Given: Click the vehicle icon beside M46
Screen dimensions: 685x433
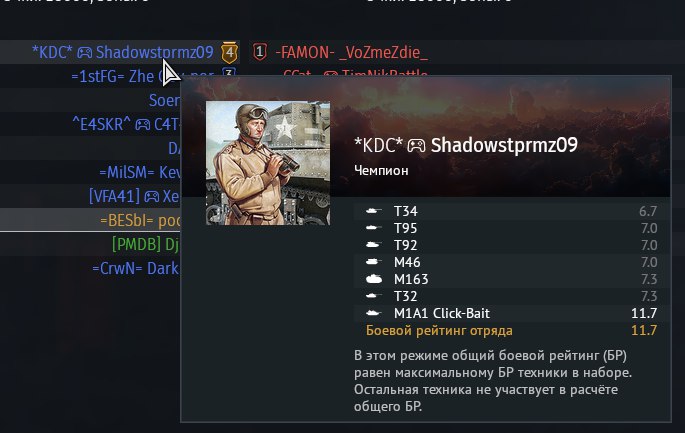Looking at the screenshot, I should (374, 262).
